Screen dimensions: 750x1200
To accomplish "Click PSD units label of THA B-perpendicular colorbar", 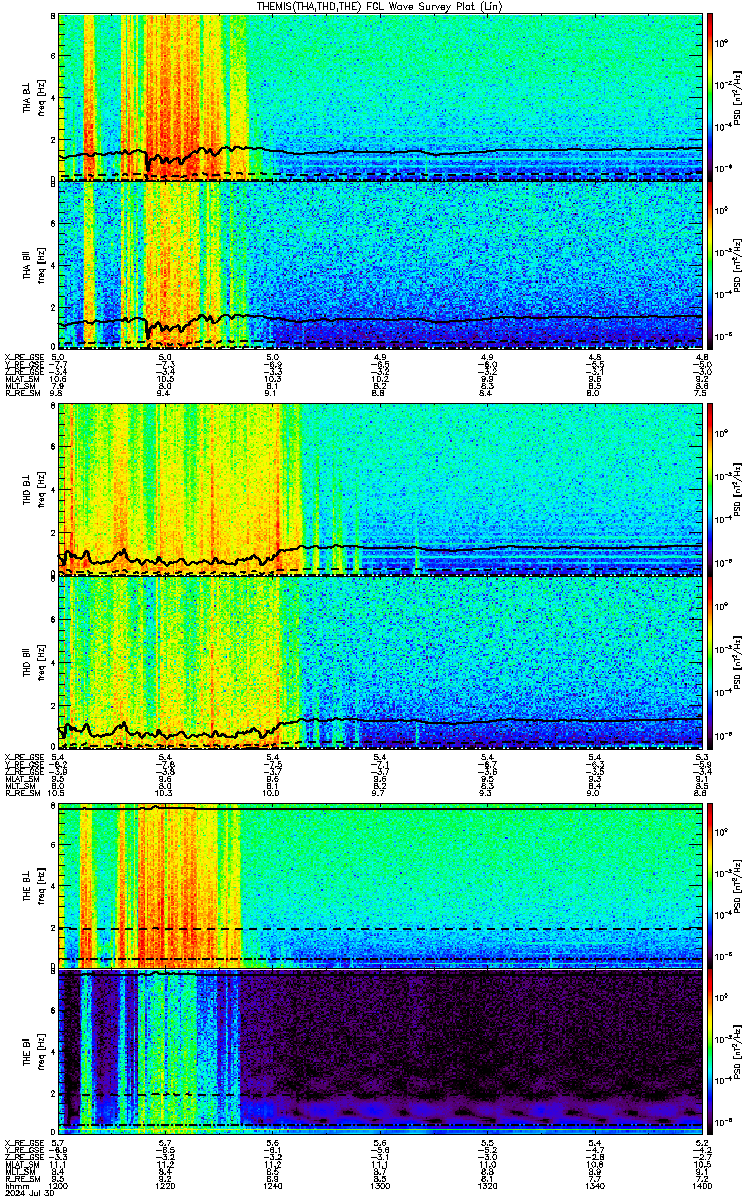I will tap(738, 96).
